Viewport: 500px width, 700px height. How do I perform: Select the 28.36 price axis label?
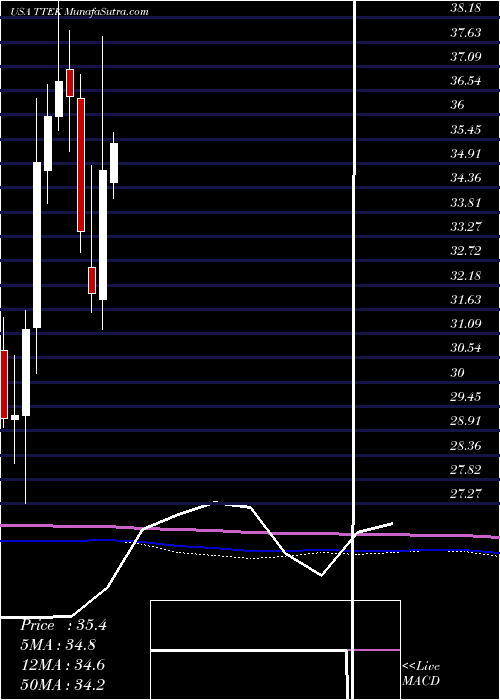click(x=466, y=446)
